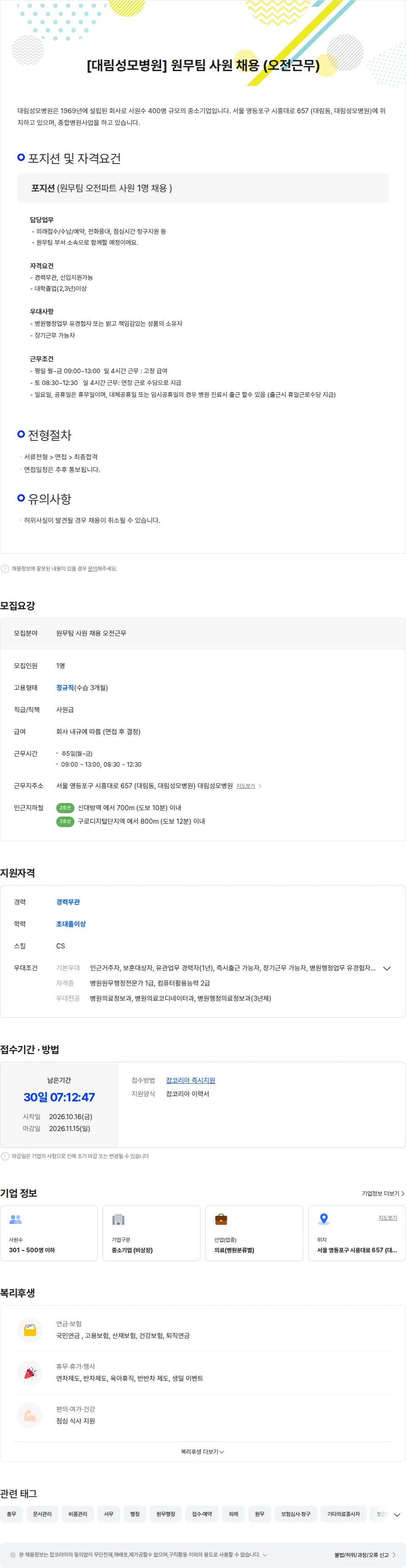
Task: Click the info icon beside 채용정보 notice
Action: click(x=5, y=568)
